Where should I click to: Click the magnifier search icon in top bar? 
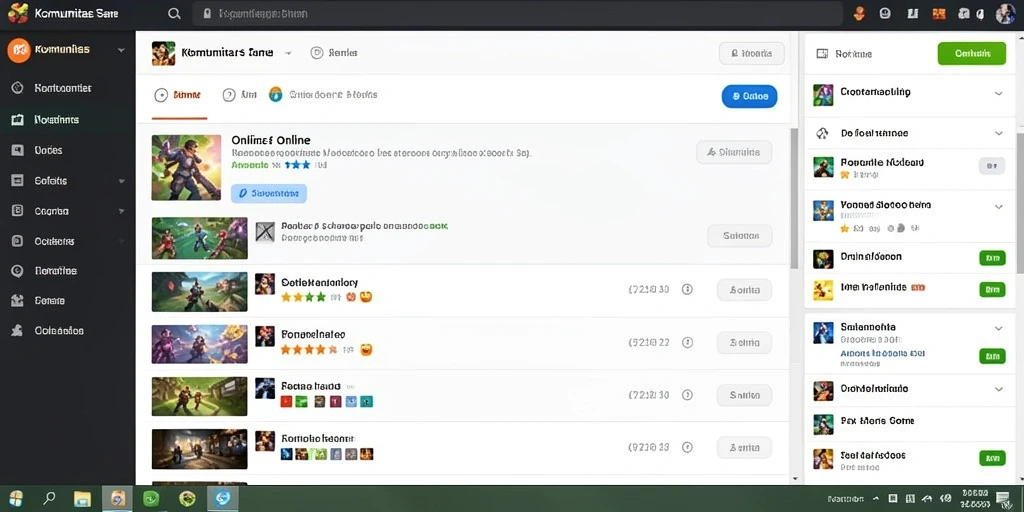[174, 13]
